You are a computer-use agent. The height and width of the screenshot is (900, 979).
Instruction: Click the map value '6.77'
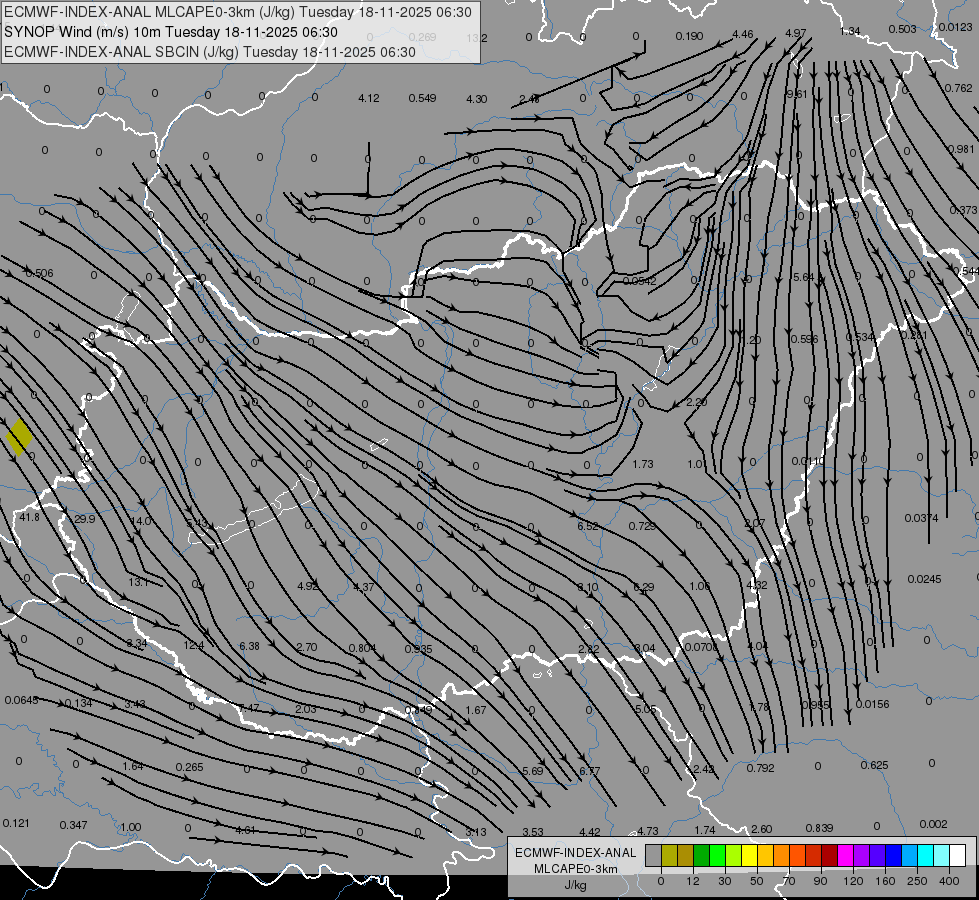coord(589,771)
